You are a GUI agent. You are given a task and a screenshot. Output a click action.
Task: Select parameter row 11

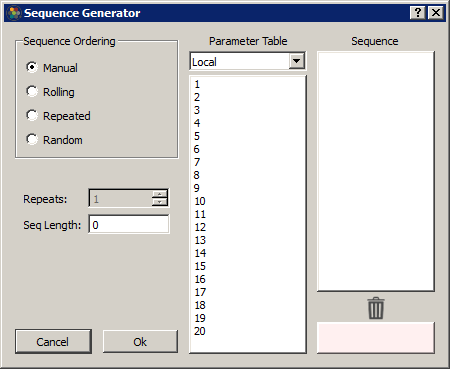tap(247, 214)
